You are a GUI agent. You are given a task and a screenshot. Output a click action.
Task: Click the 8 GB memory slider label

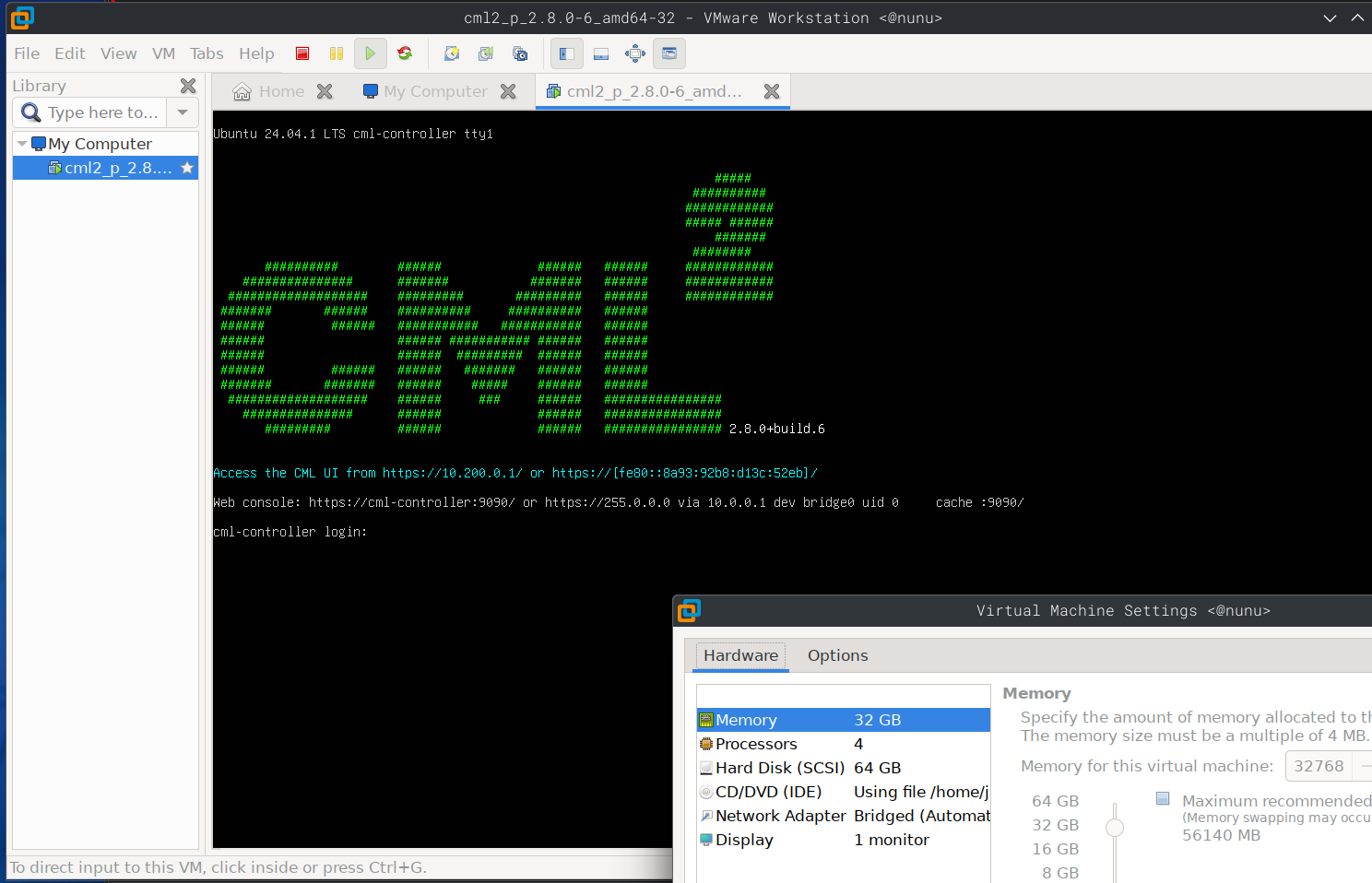1060,873
